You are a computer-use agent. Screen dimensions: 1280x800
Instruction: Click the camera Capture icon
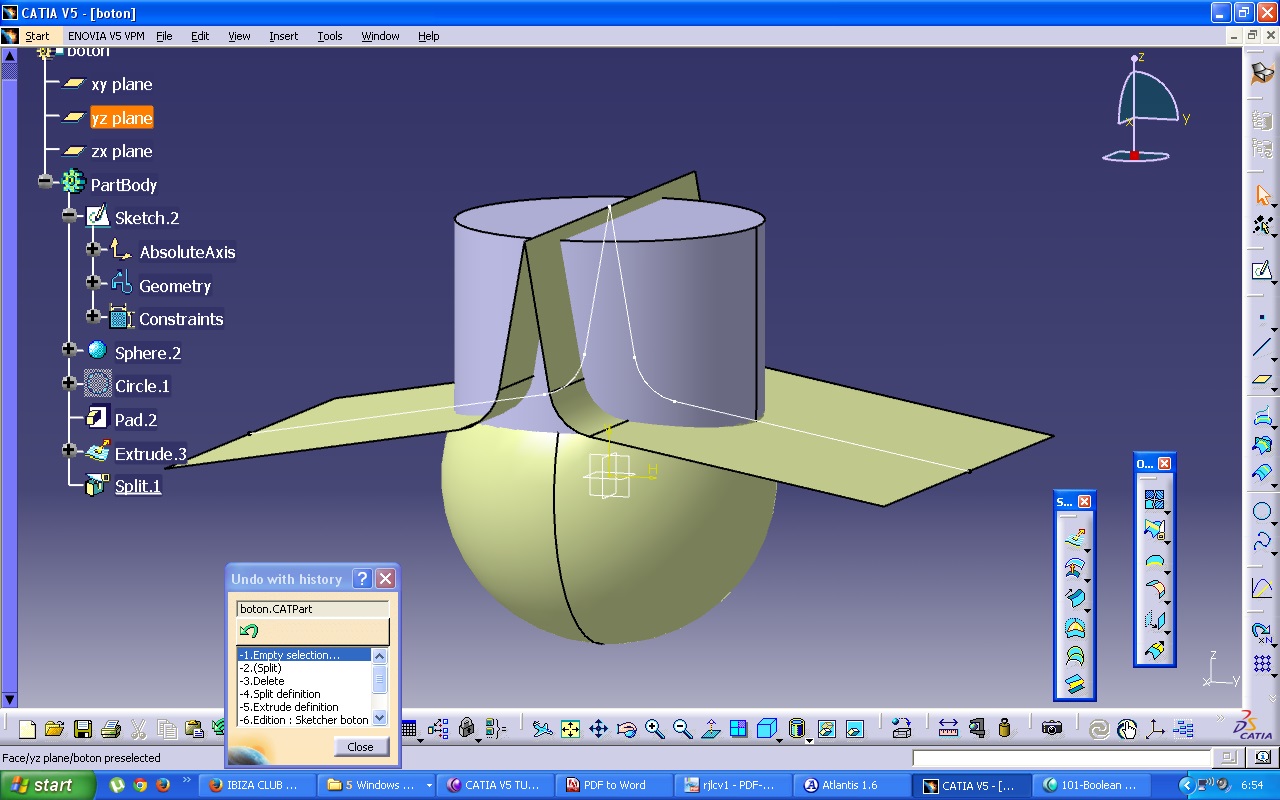pyautogui.click(x=1050, y=729)
